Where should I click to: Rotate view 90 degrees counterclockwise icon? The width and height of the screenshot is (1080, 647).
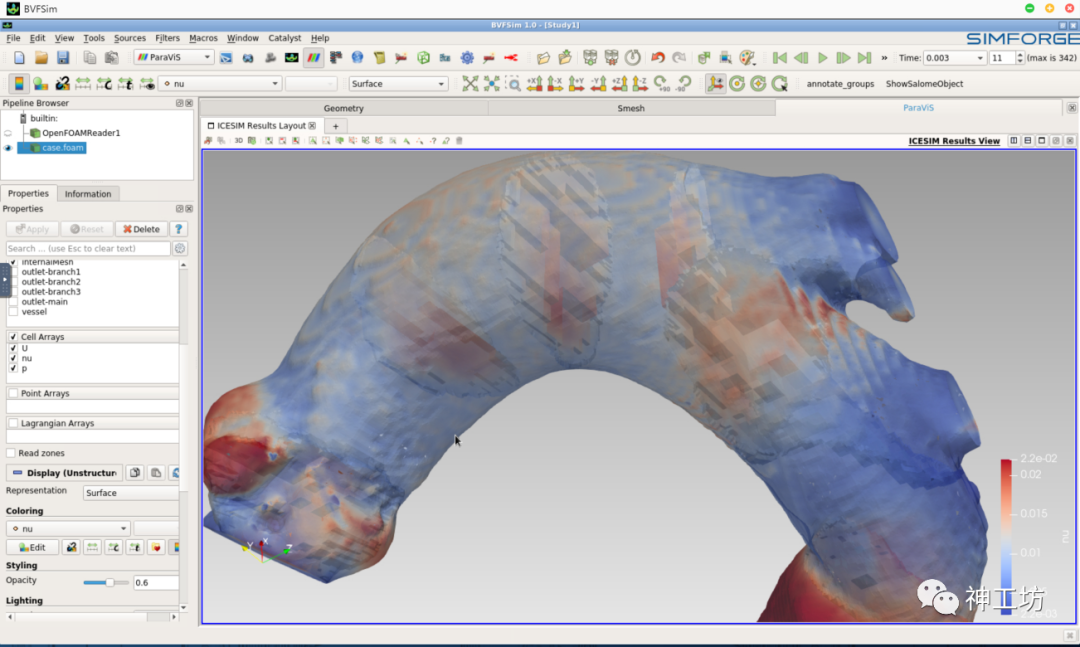coord(683,83)
